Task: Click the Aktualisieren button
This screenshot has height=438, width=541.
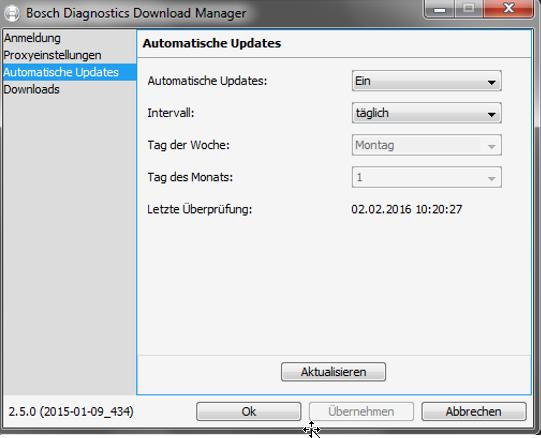Action: [333, 372]
